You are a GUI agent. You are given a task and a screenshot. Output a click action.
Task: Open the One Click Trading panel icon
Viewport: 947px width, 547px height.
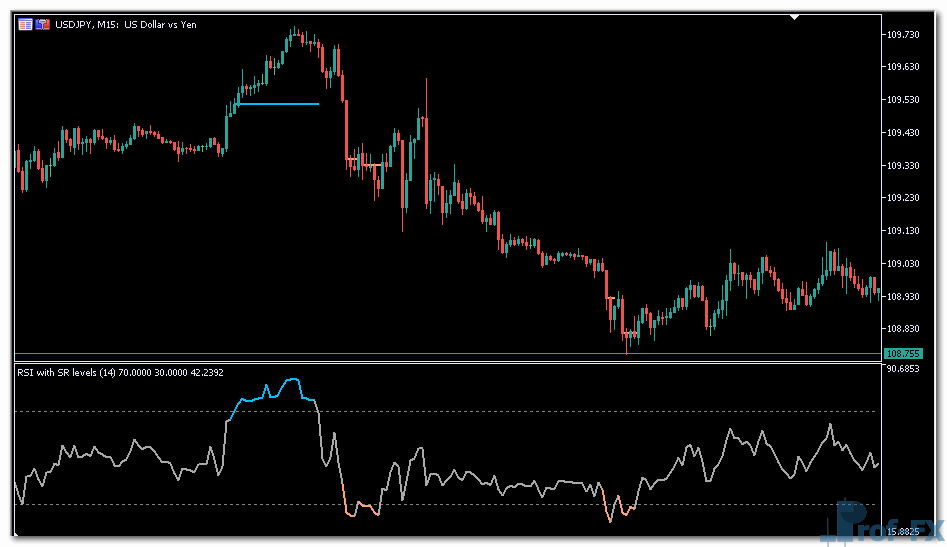click(x=25, y=24)
